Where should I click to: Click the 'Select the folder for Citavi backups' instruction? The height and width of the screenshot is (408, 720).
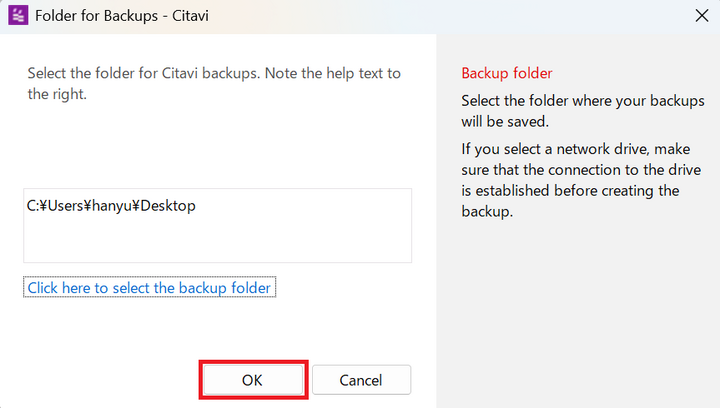click(x=214, y=84)
